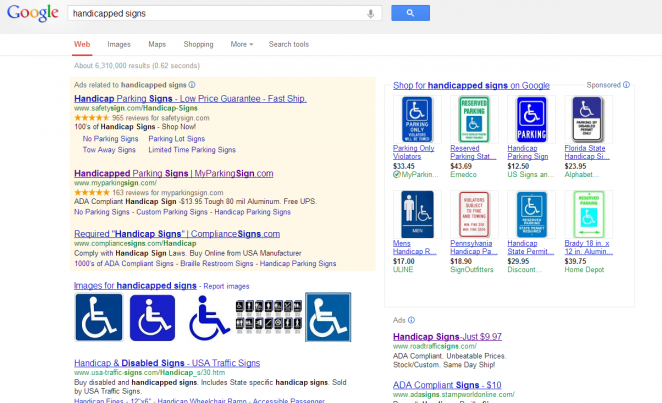Open Search tools options
662x403 pixels.
click(x=289, y=44)
